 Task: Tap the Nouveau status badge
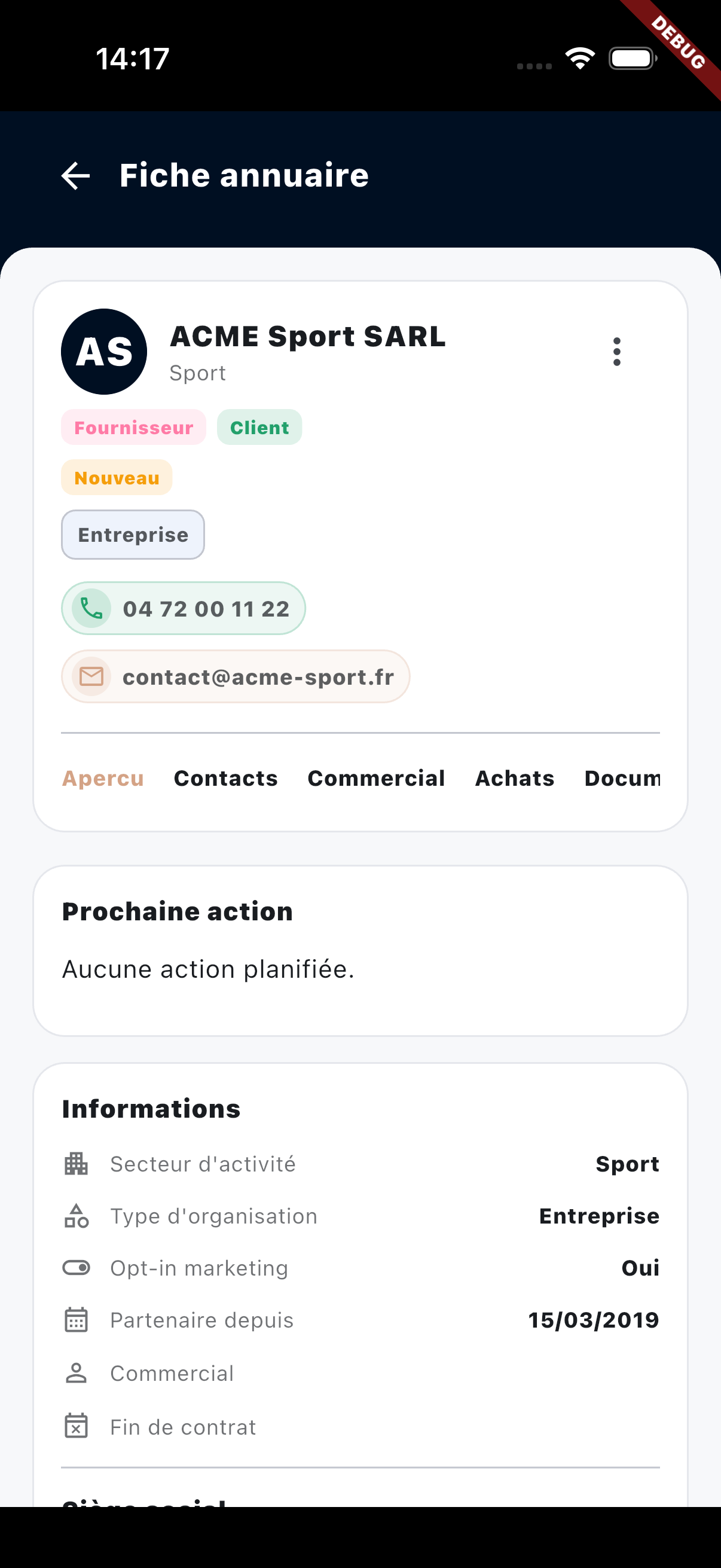click(116, 477)
